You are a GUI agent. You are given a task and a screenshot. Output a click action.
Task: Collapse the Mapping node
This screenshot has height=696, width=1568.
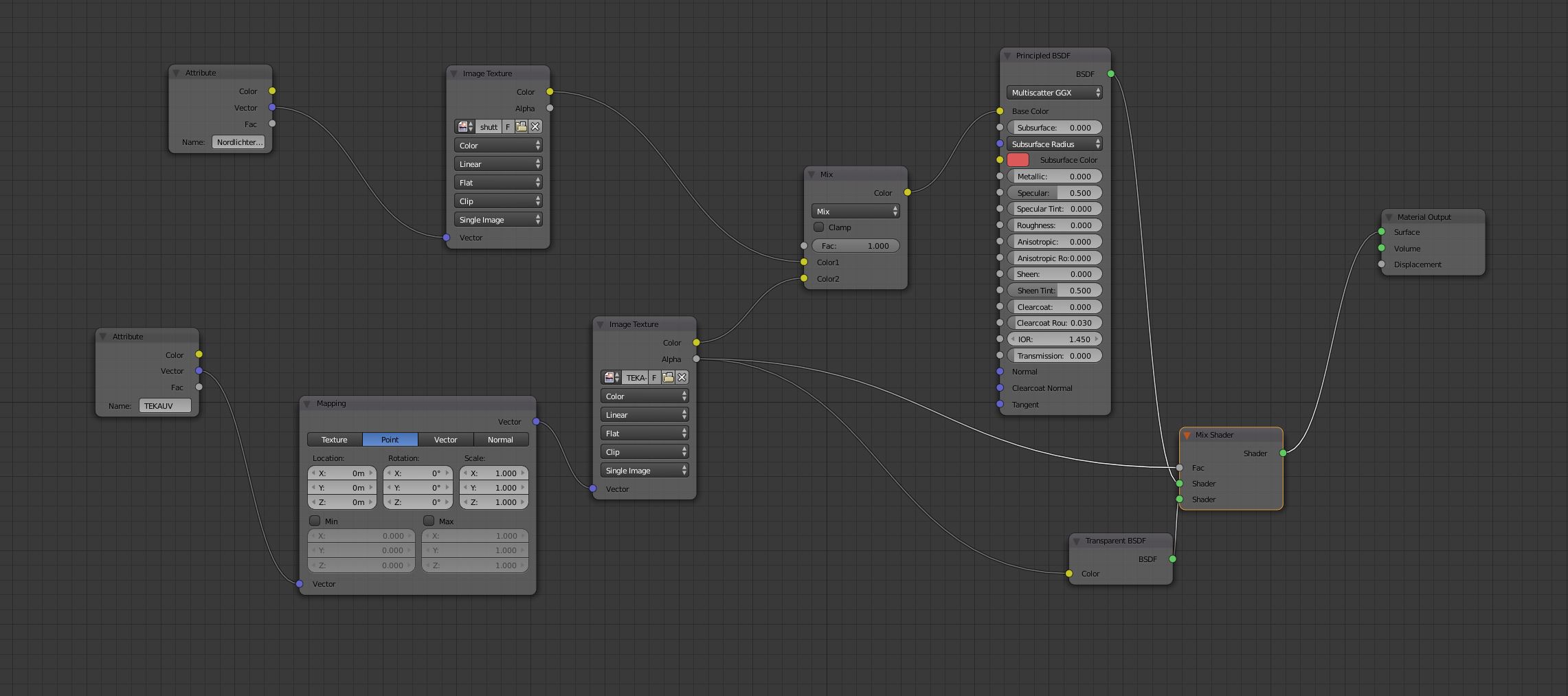click(x=307, y=403)
